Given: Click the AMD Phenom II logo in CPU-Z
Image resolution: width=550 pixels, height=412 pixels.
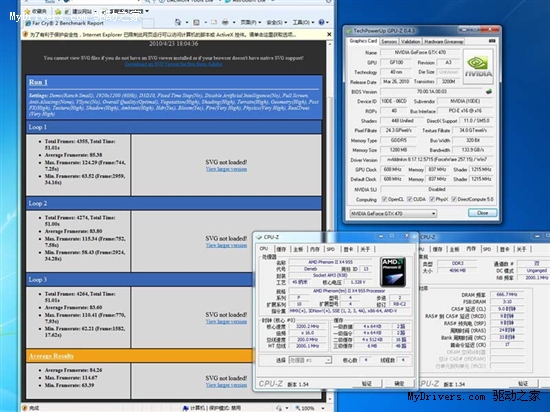Looking at the screenshot, I should click(393, 272).
